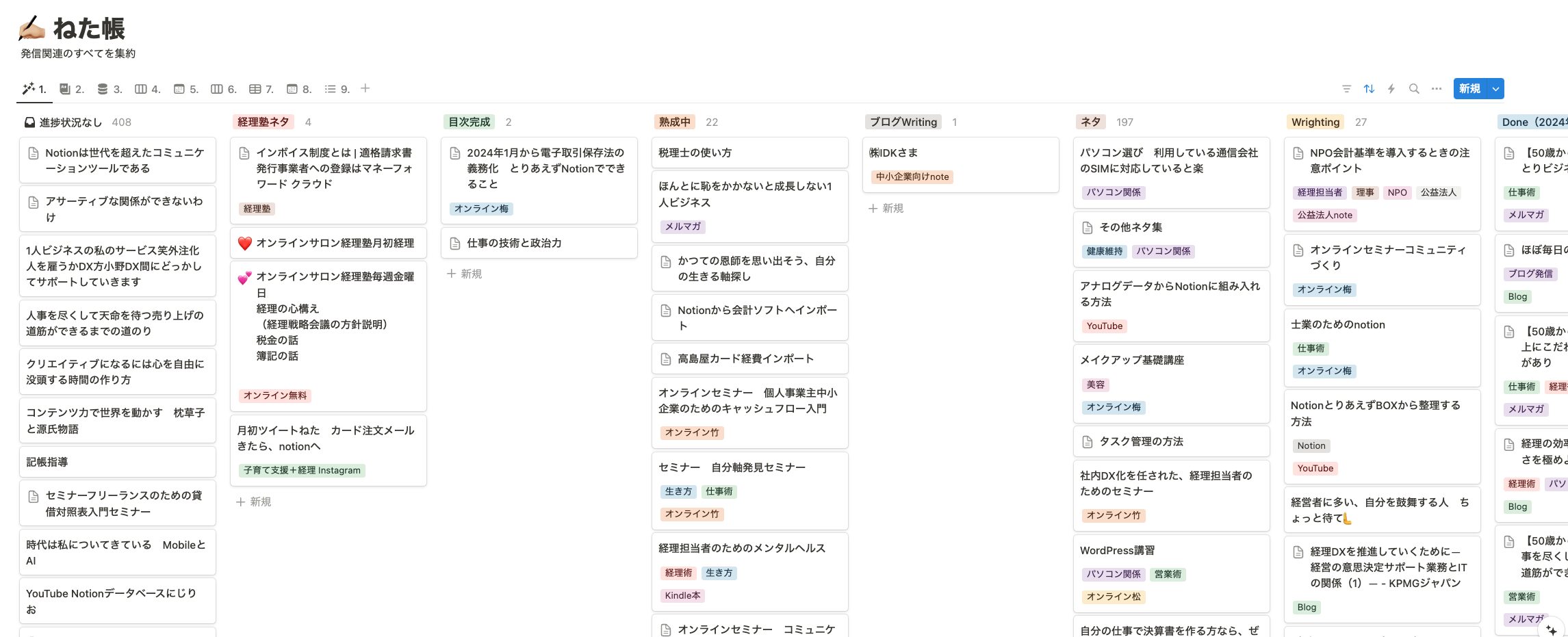
Task: Open the WordPress講習 card
Action: (1172, 573)
